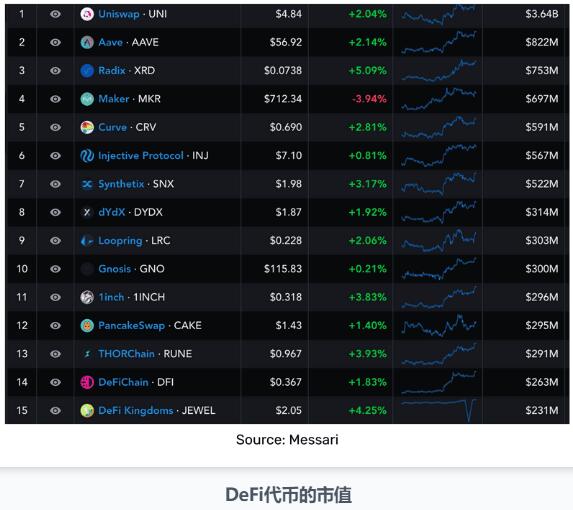Open the Loopring asset link
The width and height of the screenshot is (573, 510).
tap(120, 241)
